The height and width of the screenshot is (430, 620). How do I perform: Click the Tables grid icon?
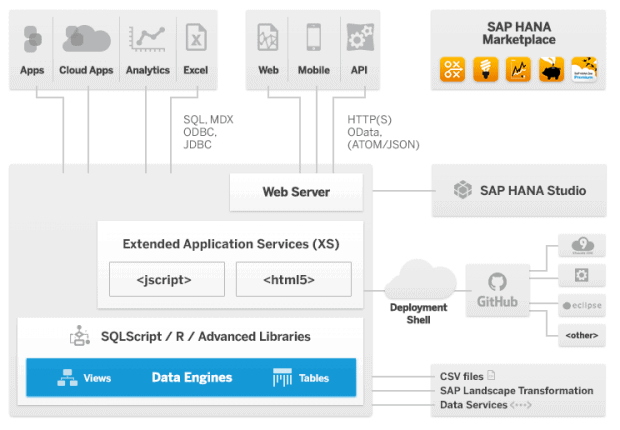282,378
